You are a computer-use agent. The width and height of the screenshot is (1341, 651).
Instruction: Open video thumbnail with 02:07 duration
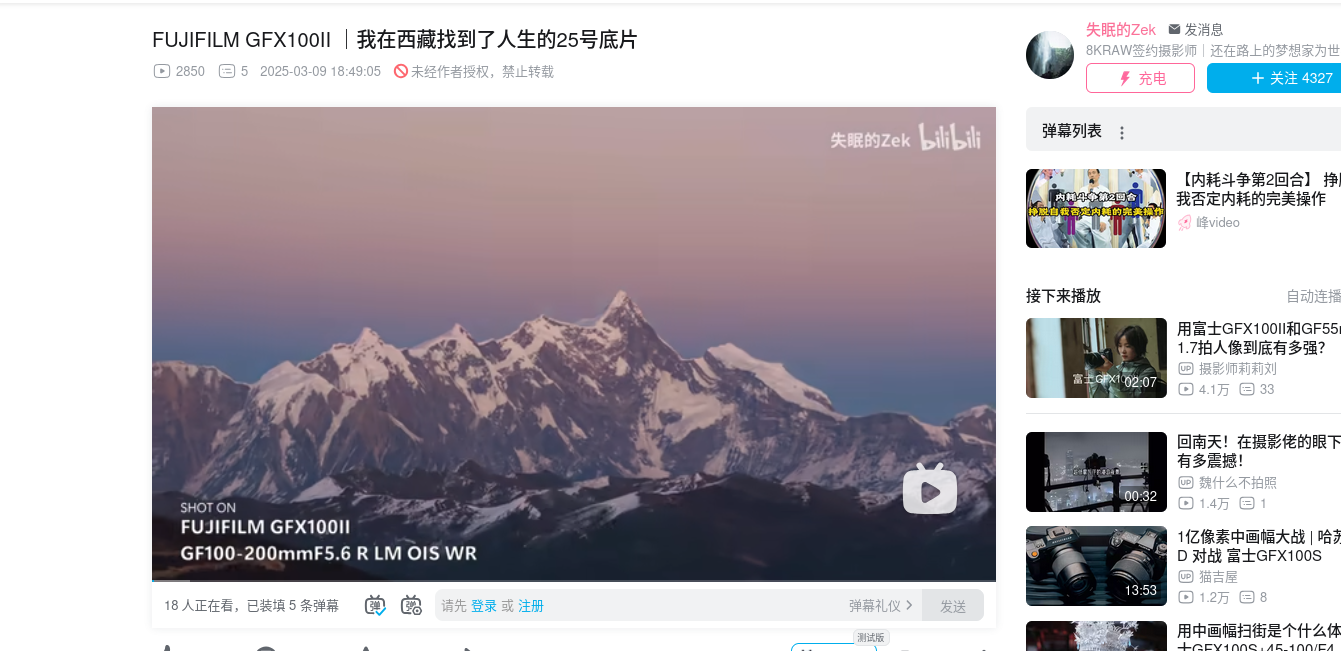point(1096,358)
